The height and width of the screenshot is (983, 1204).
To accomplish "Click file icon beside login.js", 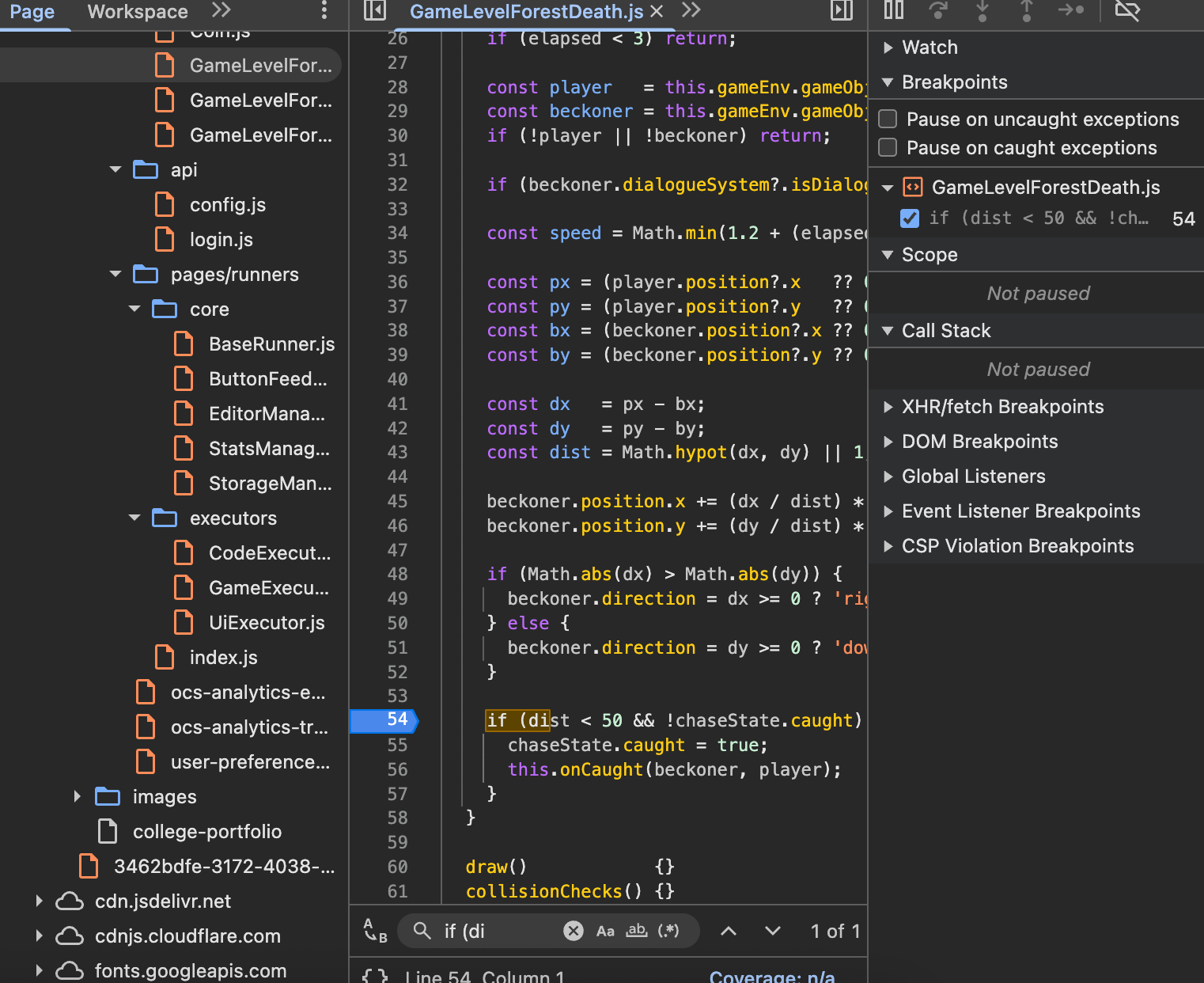I will click(x=165, y=239).
